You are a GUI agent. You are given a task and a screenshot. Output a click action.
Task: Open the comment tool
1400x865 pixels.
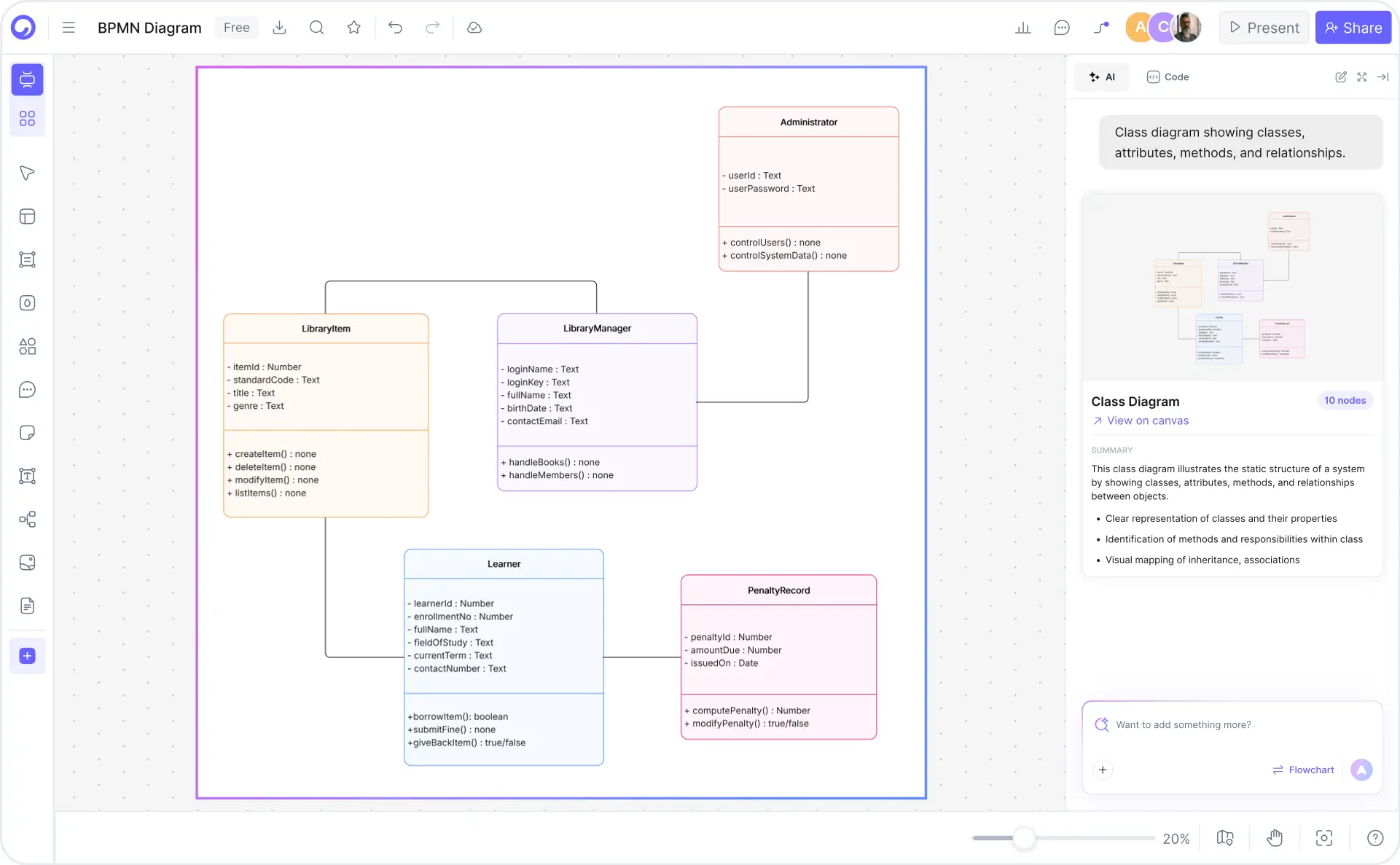click(x=27, y=390)
